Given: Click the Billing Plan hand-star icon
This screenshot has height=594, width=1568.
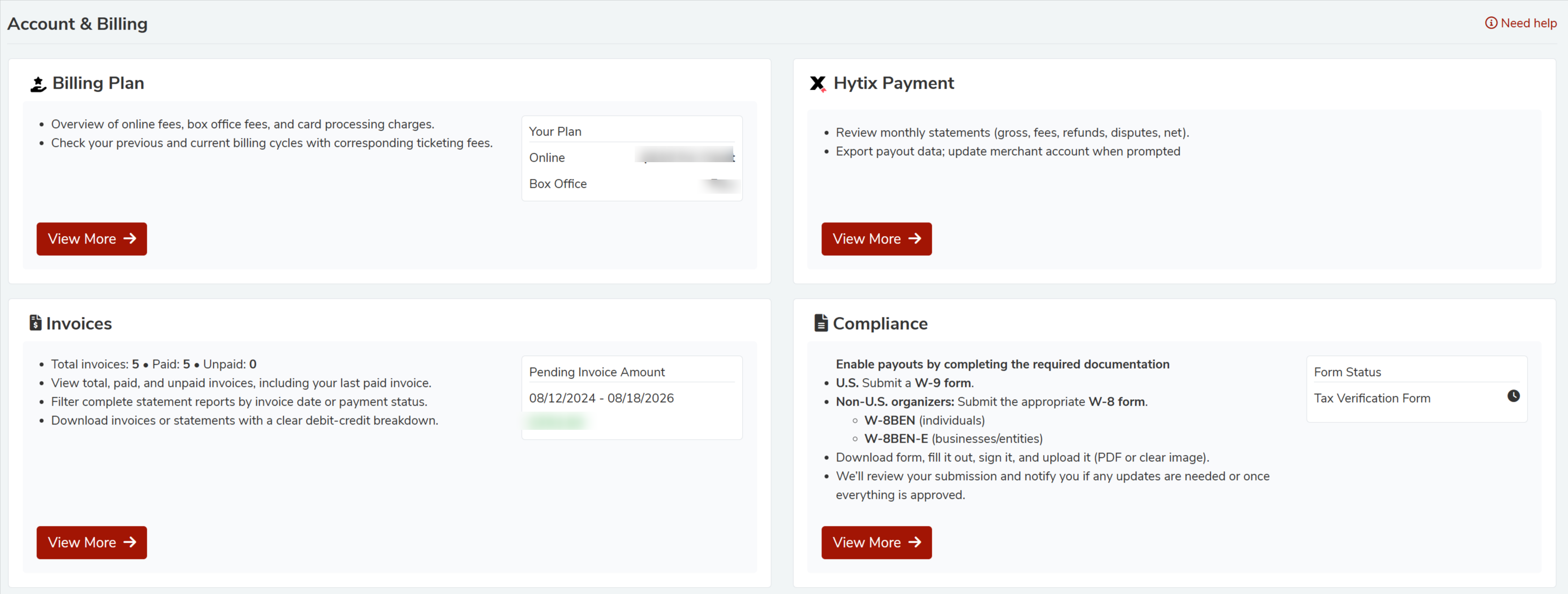Looking at the screenshot, I should point(38,84).
